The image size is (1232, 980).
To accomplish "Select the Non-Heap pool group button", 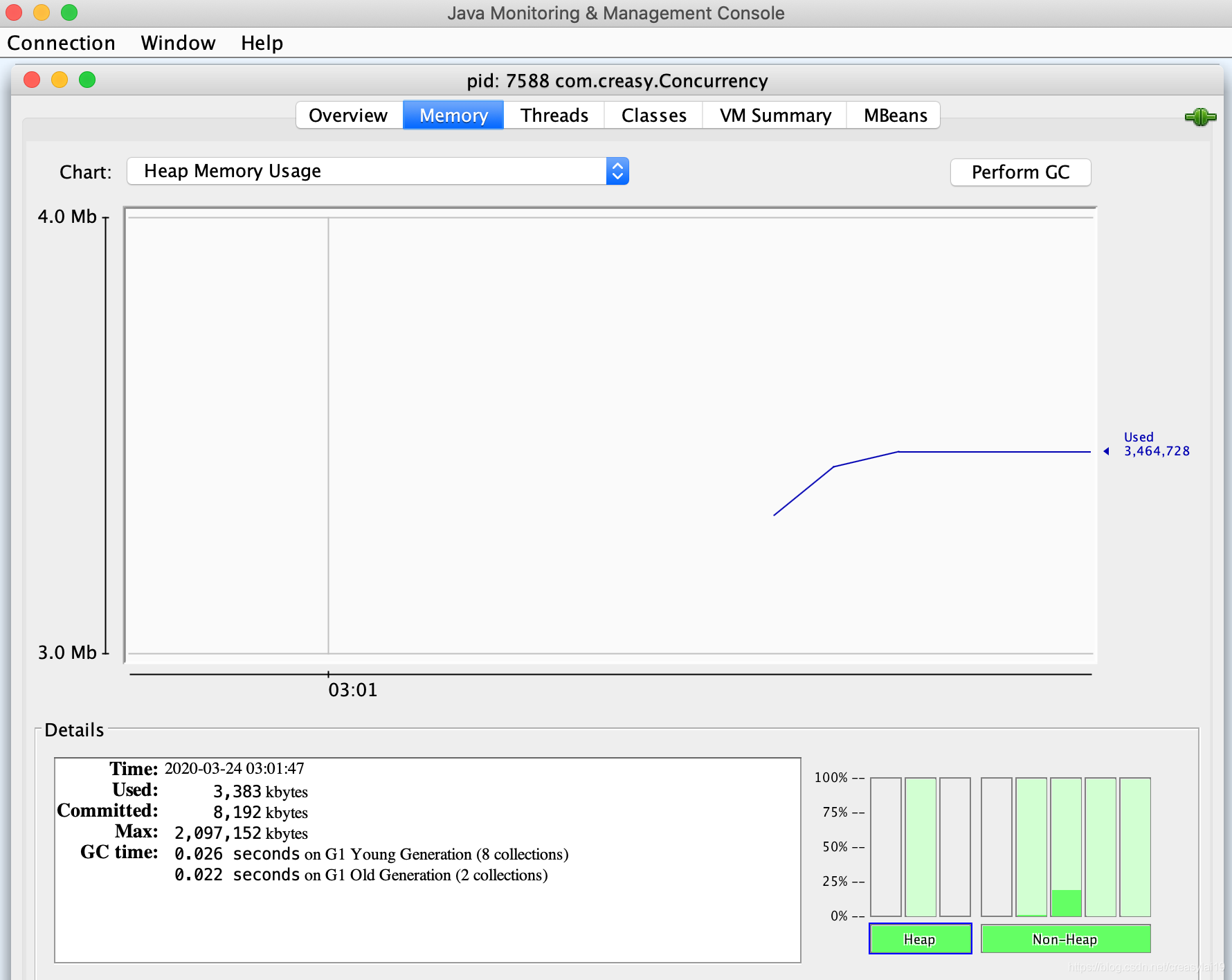I will [x=1065, y=939].
